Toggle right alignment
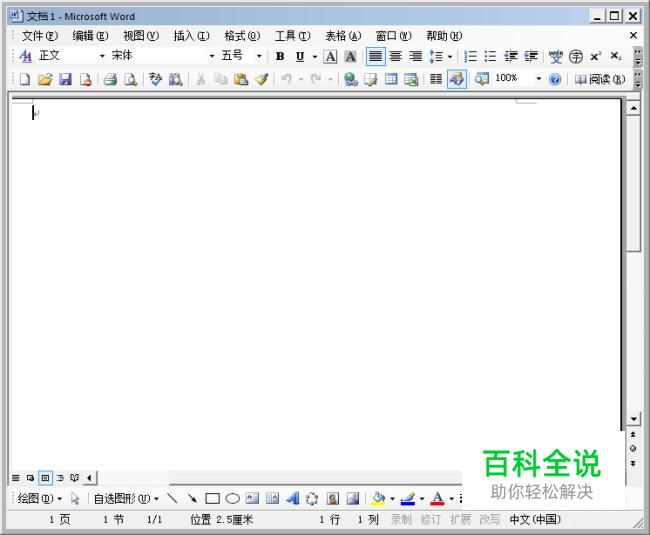 coord(415,56)
